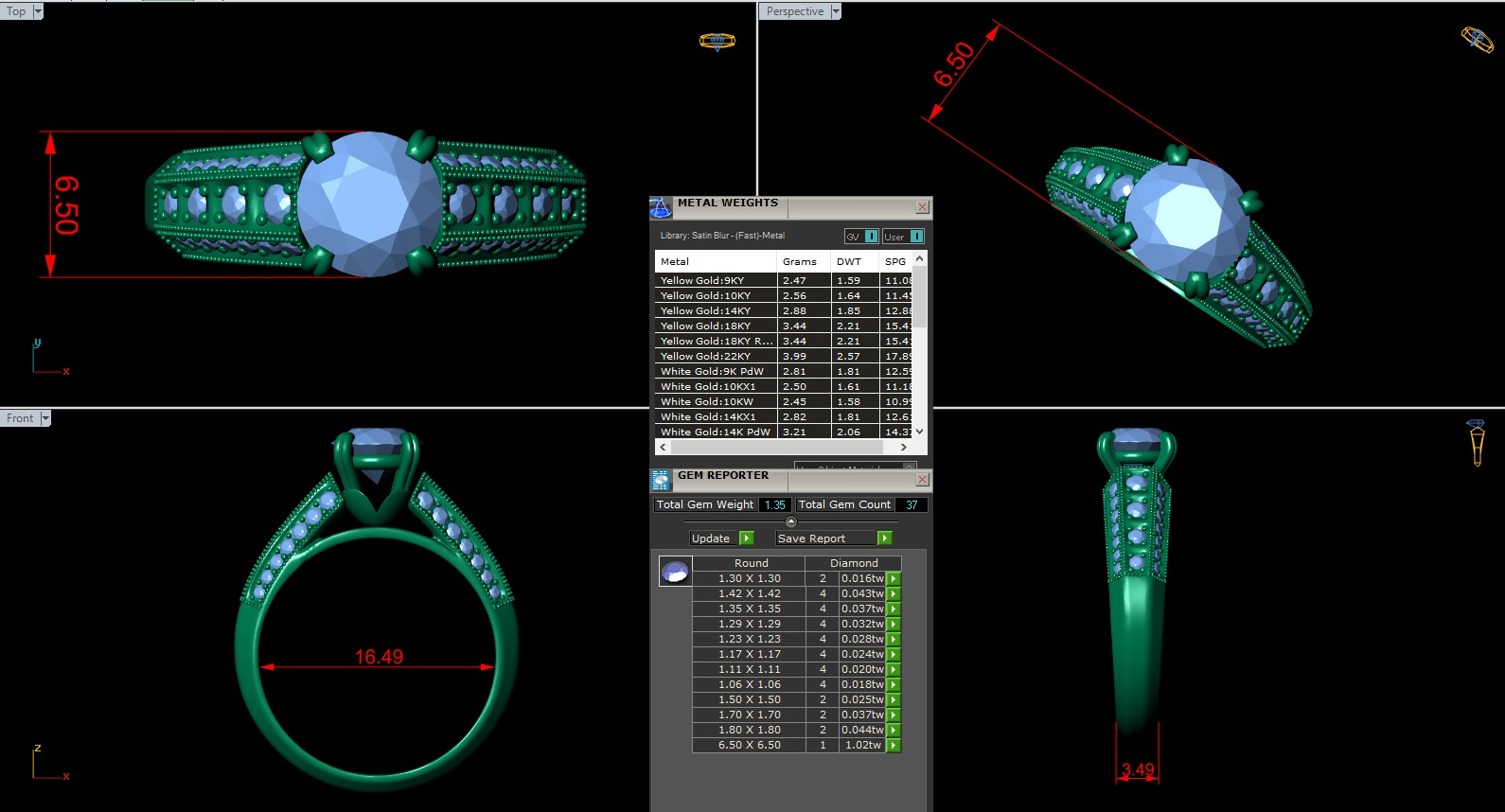
Task: Select the White Gold:10KX1 row
Action: pyautogui.click(x=784, y=386)
